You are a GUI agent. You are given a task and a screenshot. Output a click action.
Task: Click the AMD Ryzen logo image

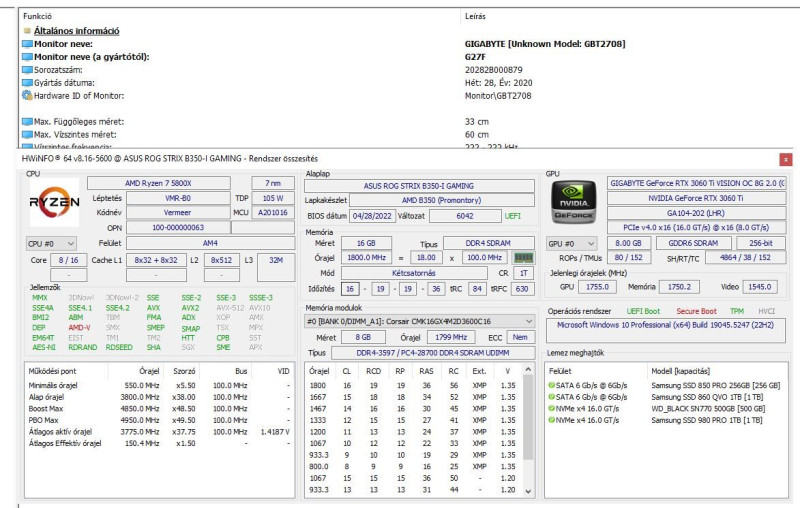(x=54, y=202)
